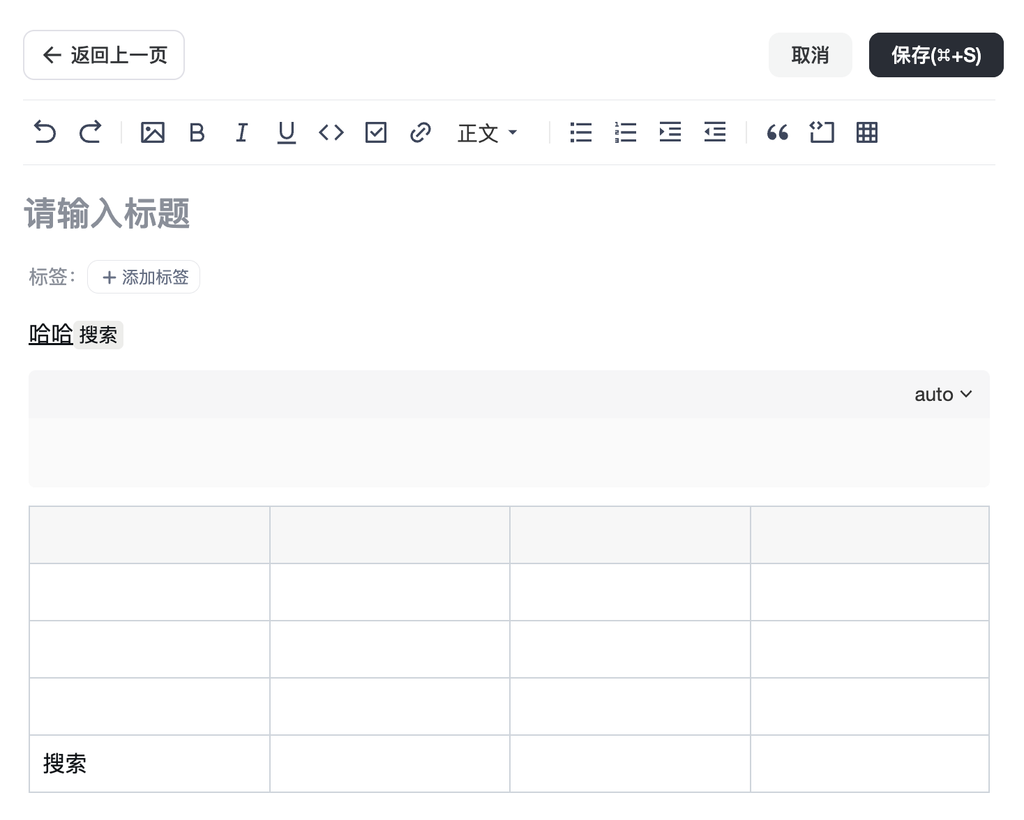This screenshot has height=820, width=1024.
Task: Insert a bulleted list
Action: click(581, 132)
